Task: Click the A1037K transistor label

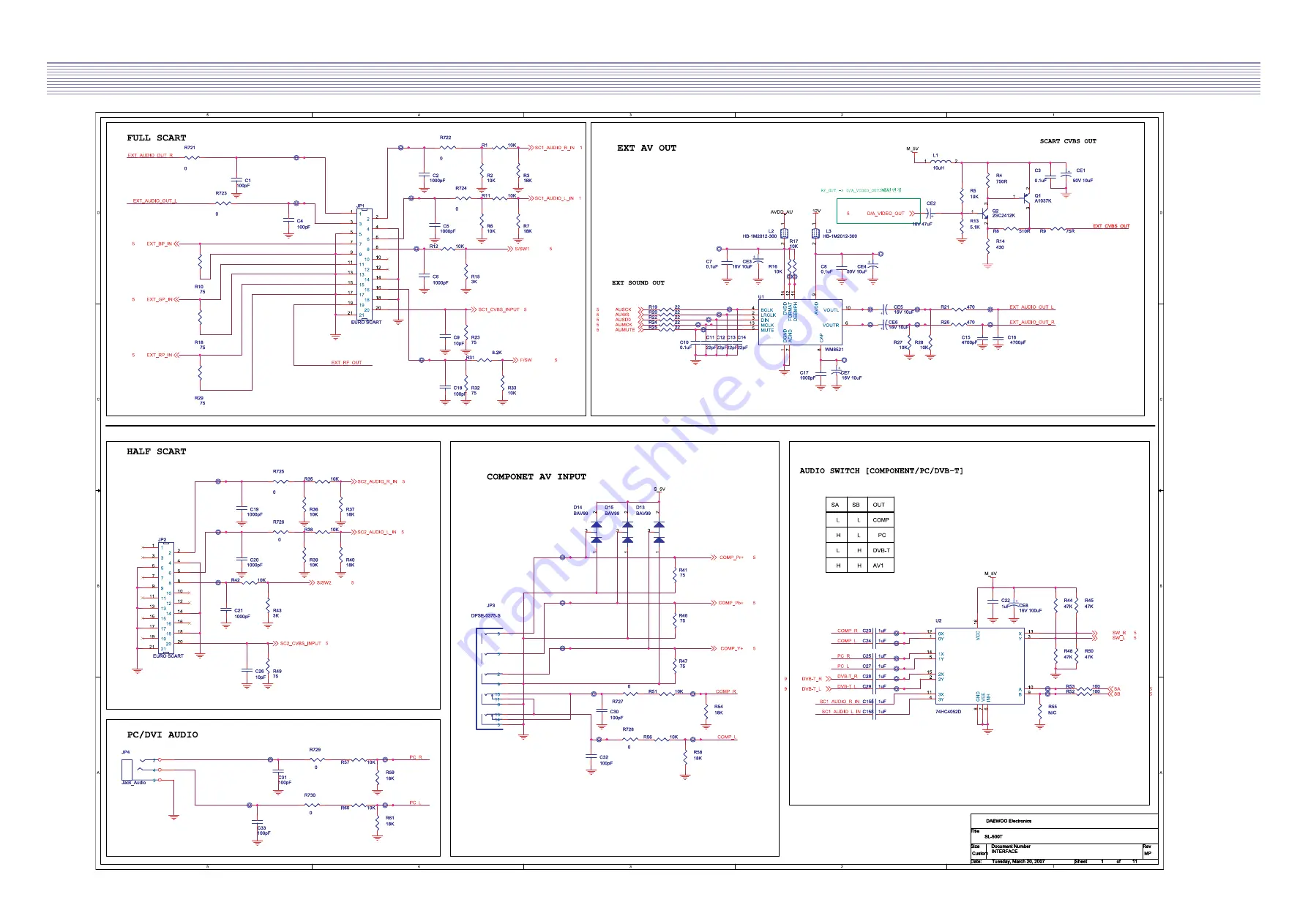Action: pos(1043,201)
